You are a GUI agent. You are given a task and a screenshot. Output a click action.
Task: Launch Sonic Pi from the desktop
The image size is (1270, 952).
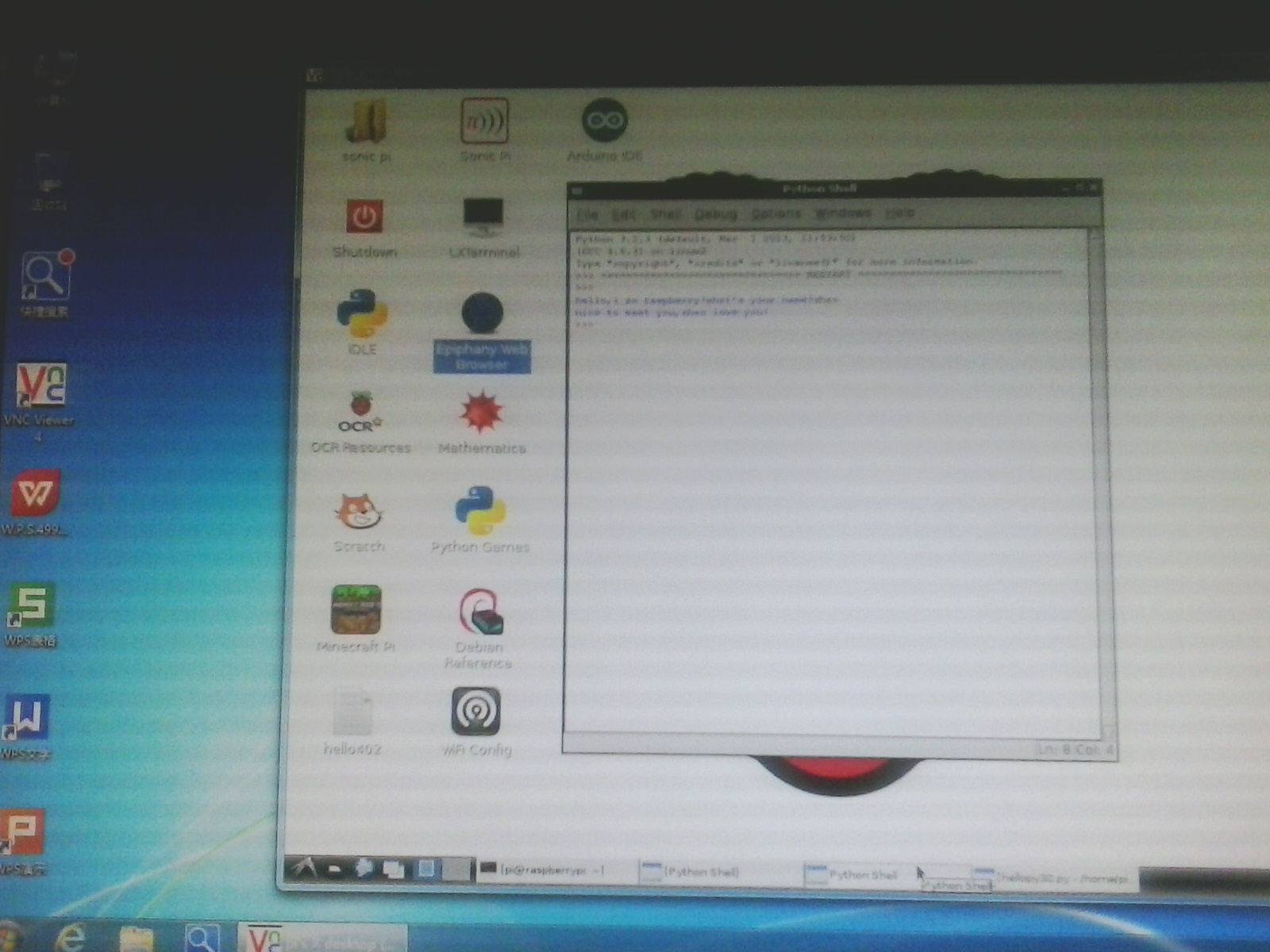[x=484, y=121]
